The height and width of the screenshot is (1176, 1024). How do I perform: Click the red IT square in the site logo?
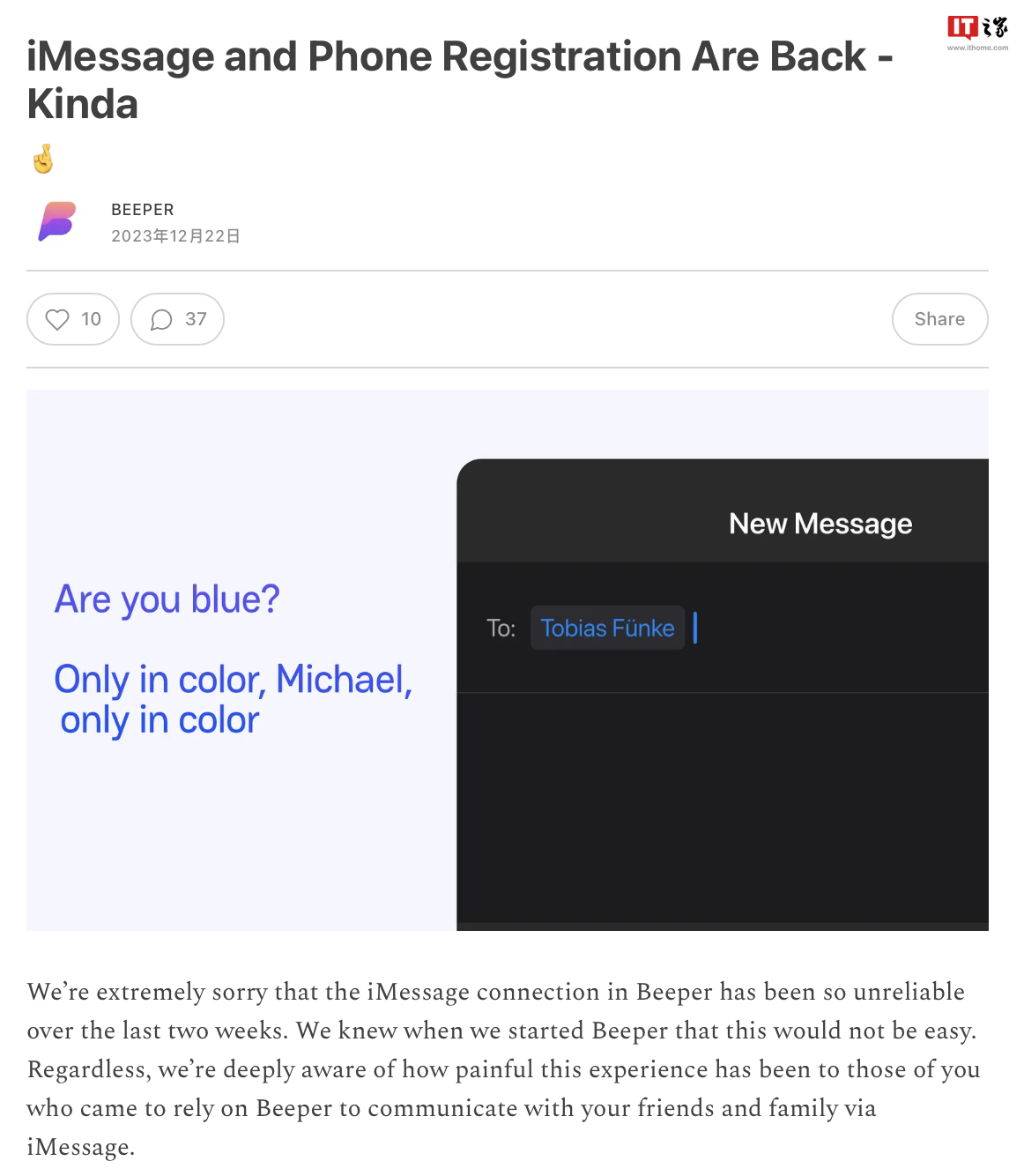pos(963,26)
